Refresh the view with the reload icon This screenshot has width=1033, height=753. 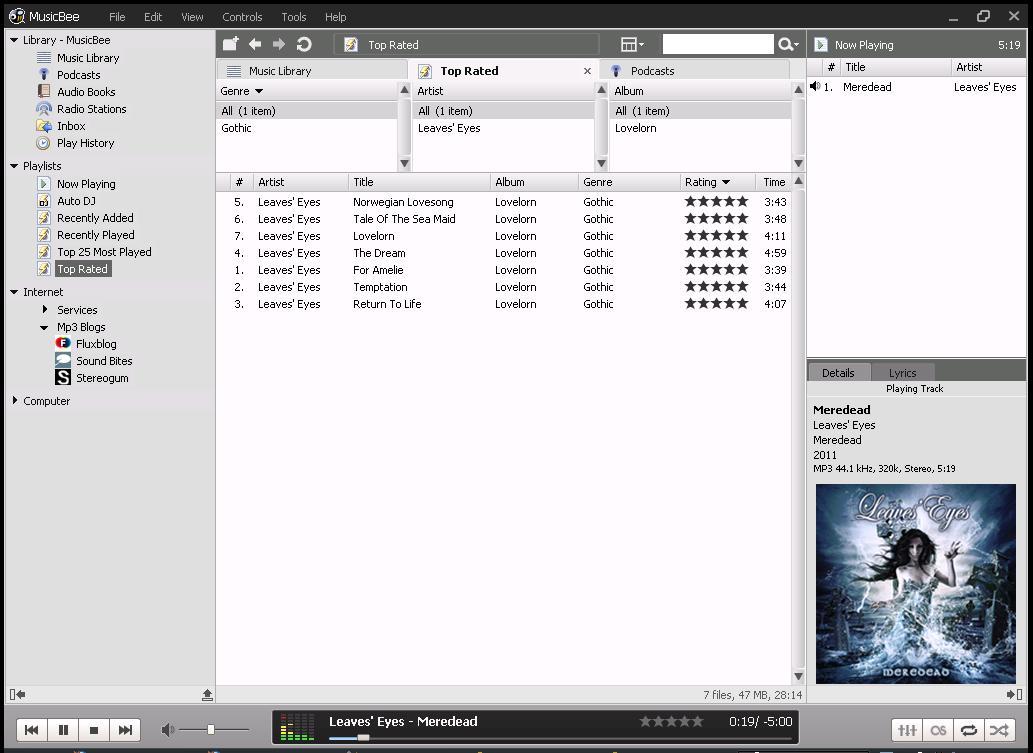click(304, 44)
